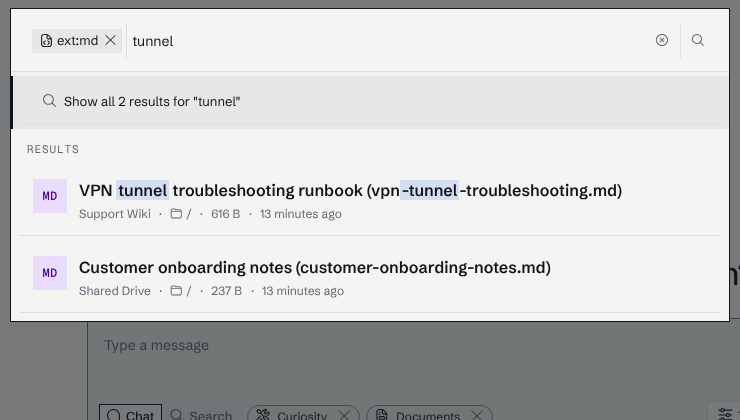Click the Support Wiki source label
740x420 pixels.
pyautogui.click(x=115, y=214)
